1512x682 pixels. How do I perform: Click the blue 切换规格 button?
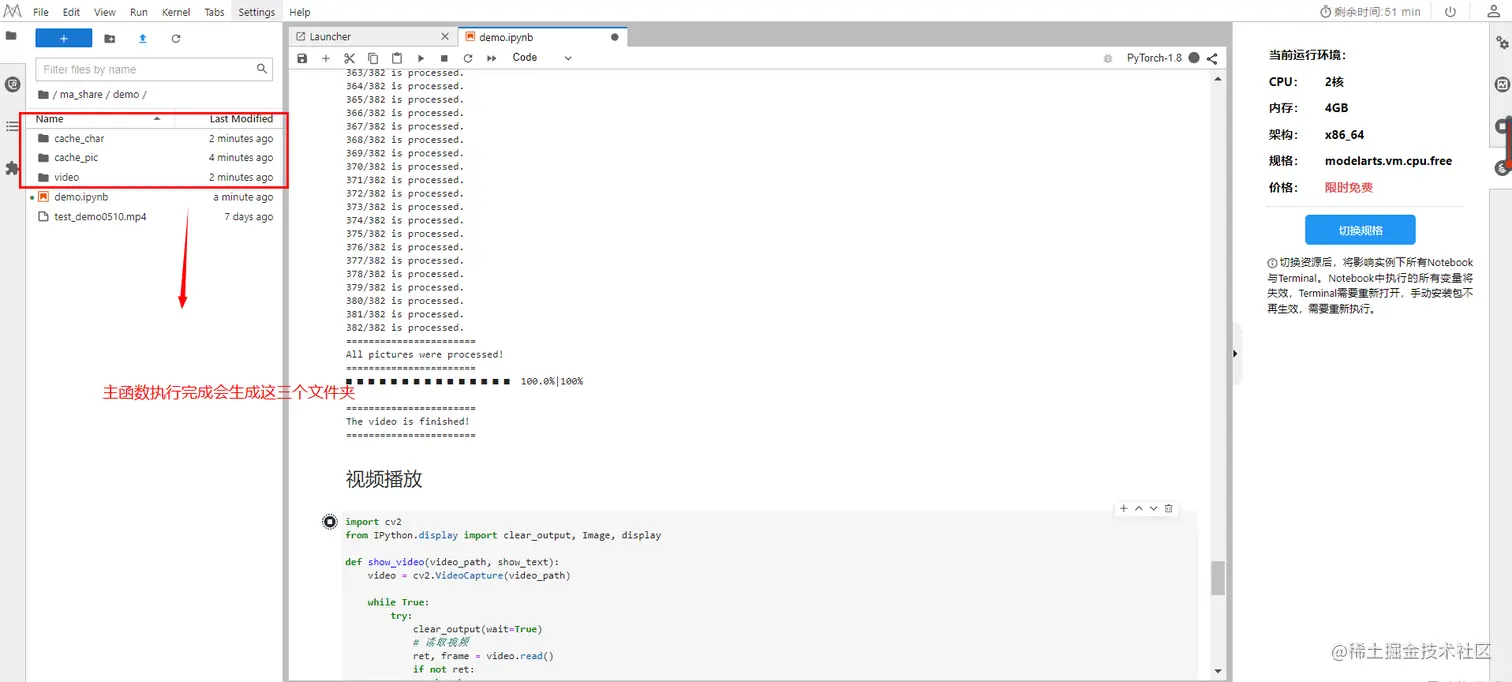click(x=1360, y=230)
